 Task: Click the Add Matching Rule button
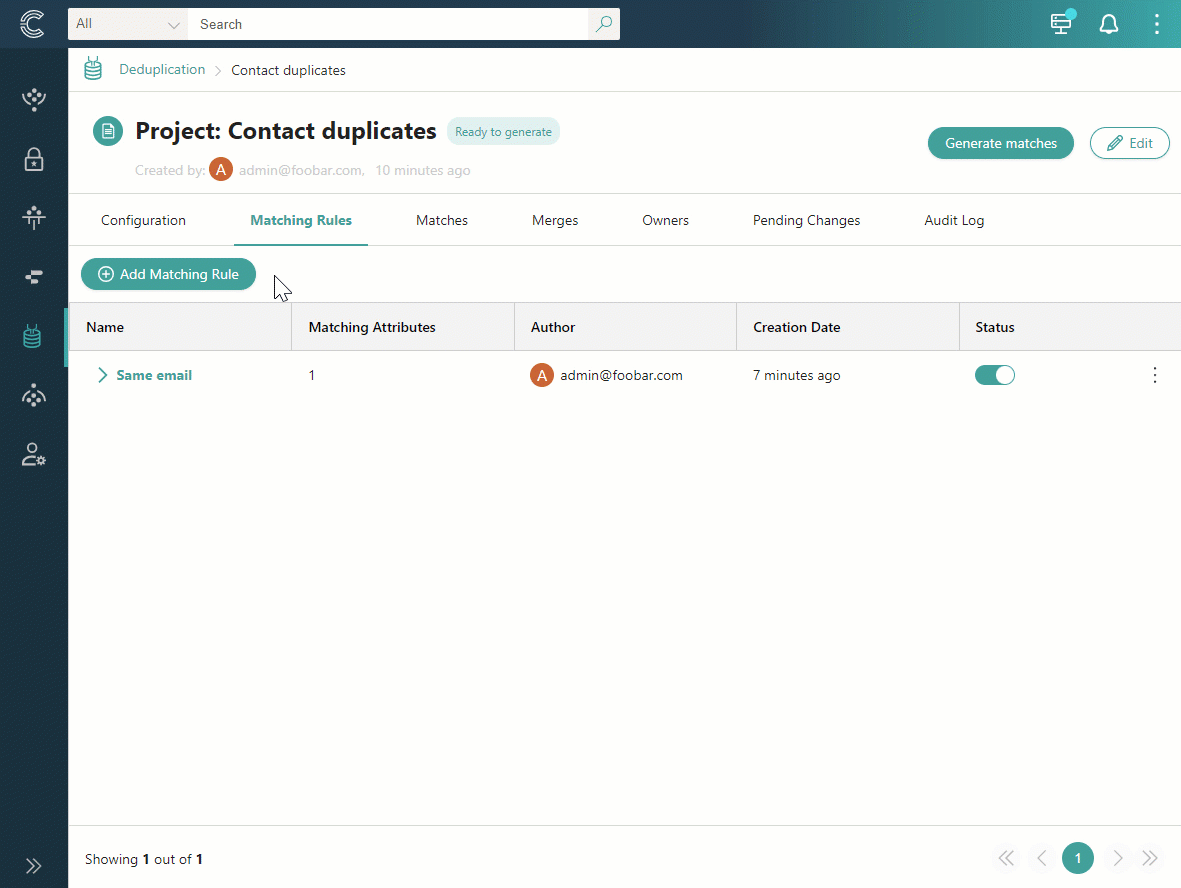pos(168,274)
